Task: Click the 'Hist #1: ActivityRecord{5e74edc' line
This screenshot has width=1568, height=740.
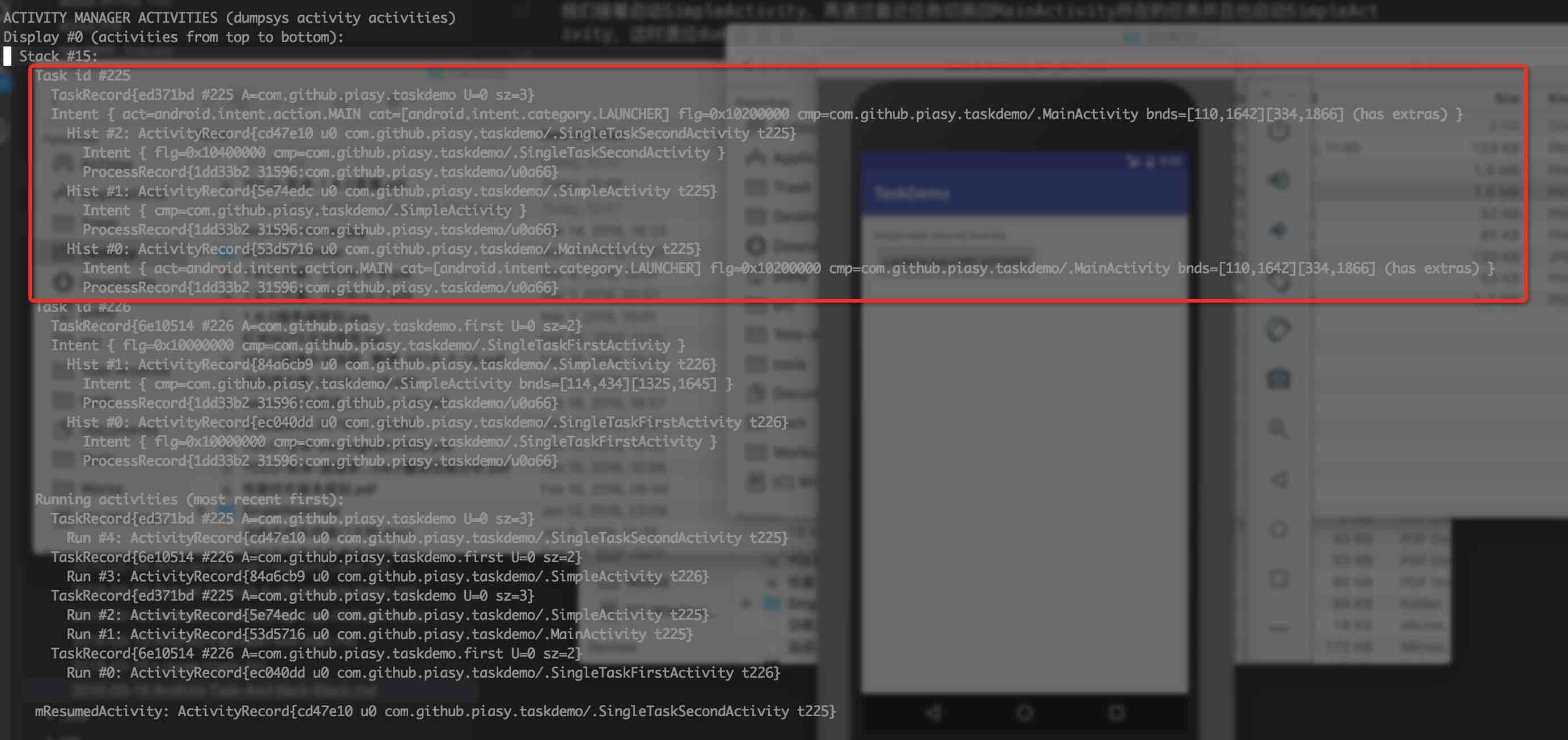Action: [x=391, y=191]
